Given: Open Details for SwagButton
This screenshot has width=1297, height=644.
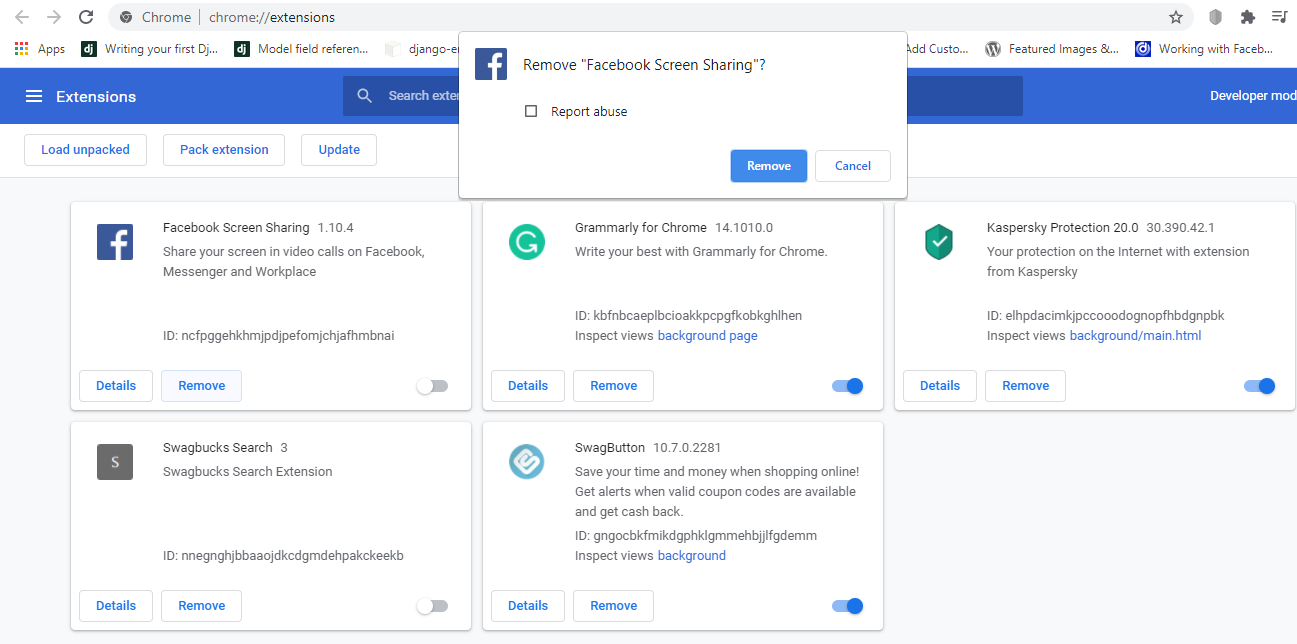Looking at the screenshot, I should (528, 606).
